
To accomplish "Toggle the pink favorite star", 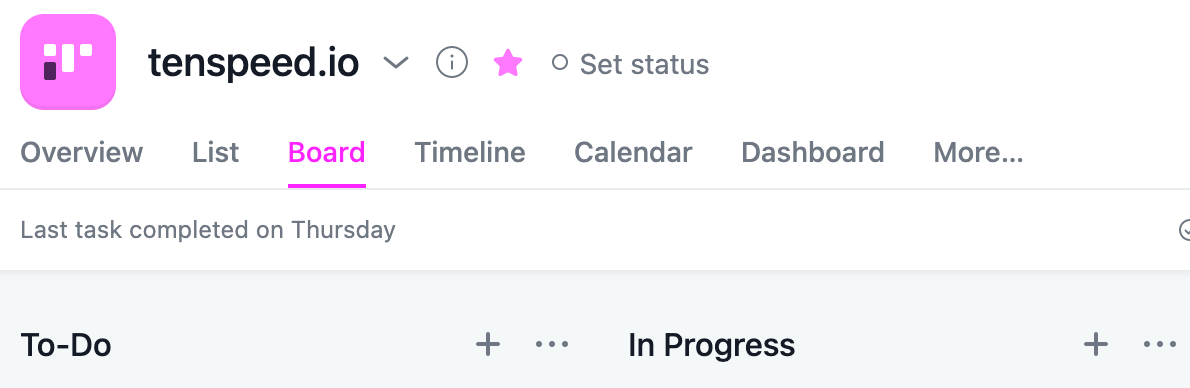I will [x=508, y=63].
